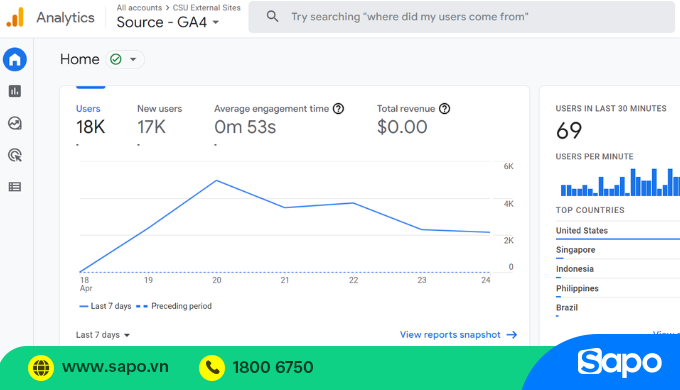Click the United States country row
This screenshot has width=680, height=390.
pos(618,231)
